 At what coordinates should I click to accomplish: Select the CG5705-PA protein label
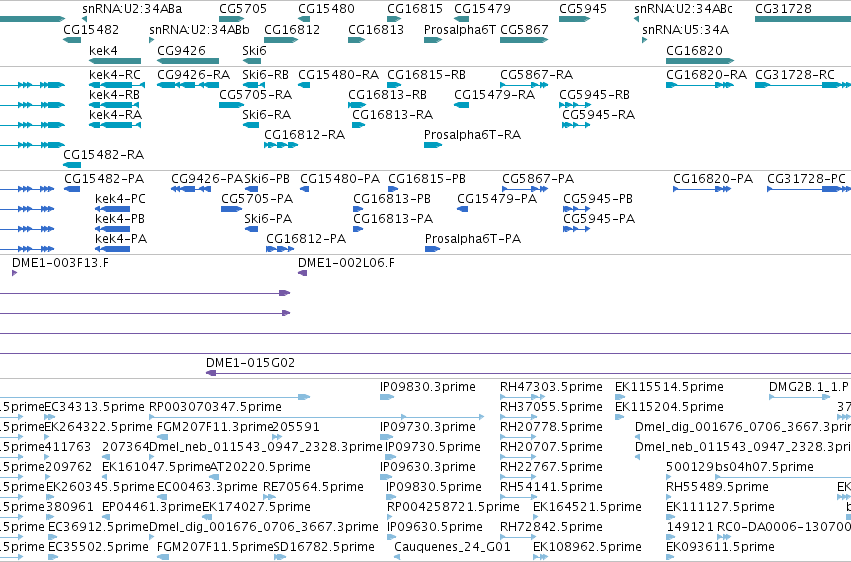(x=257, y=199)
